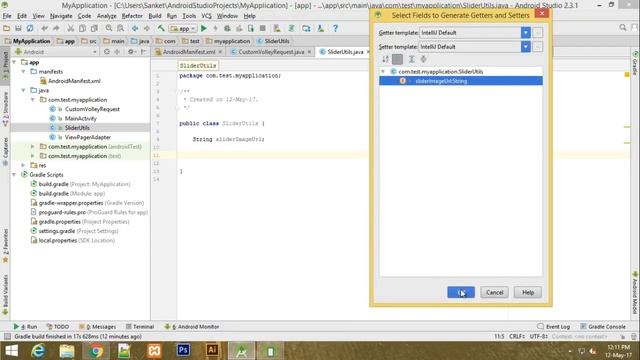Open the Android Monitor tool window

click(x=192, y=327)
